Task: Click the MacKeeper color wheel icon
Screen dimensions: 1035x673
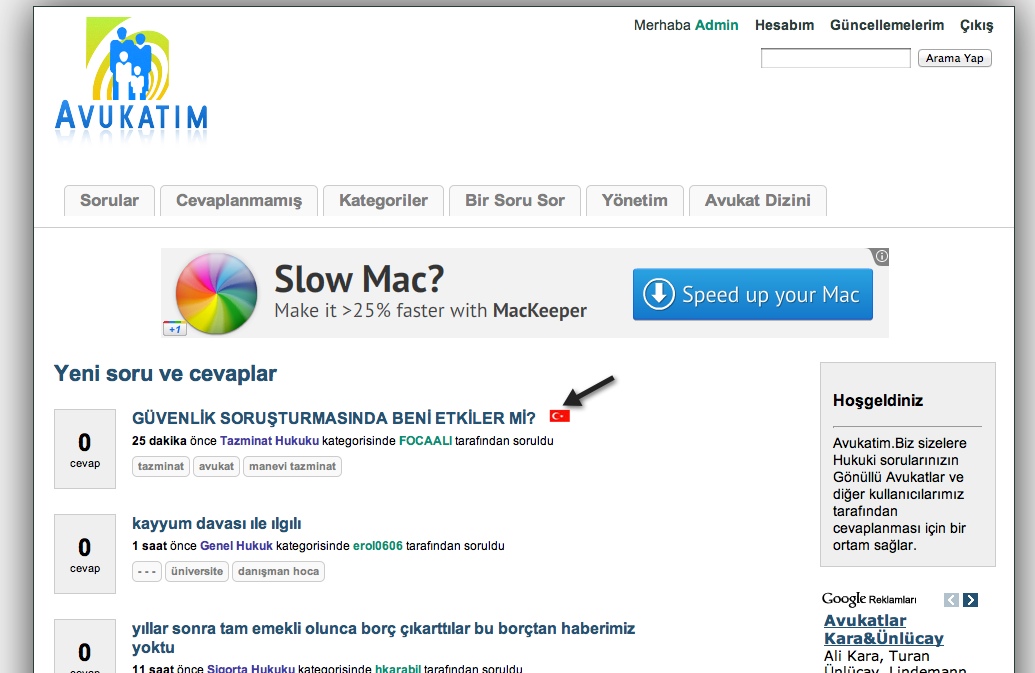Action: click(x=216, y=294)
